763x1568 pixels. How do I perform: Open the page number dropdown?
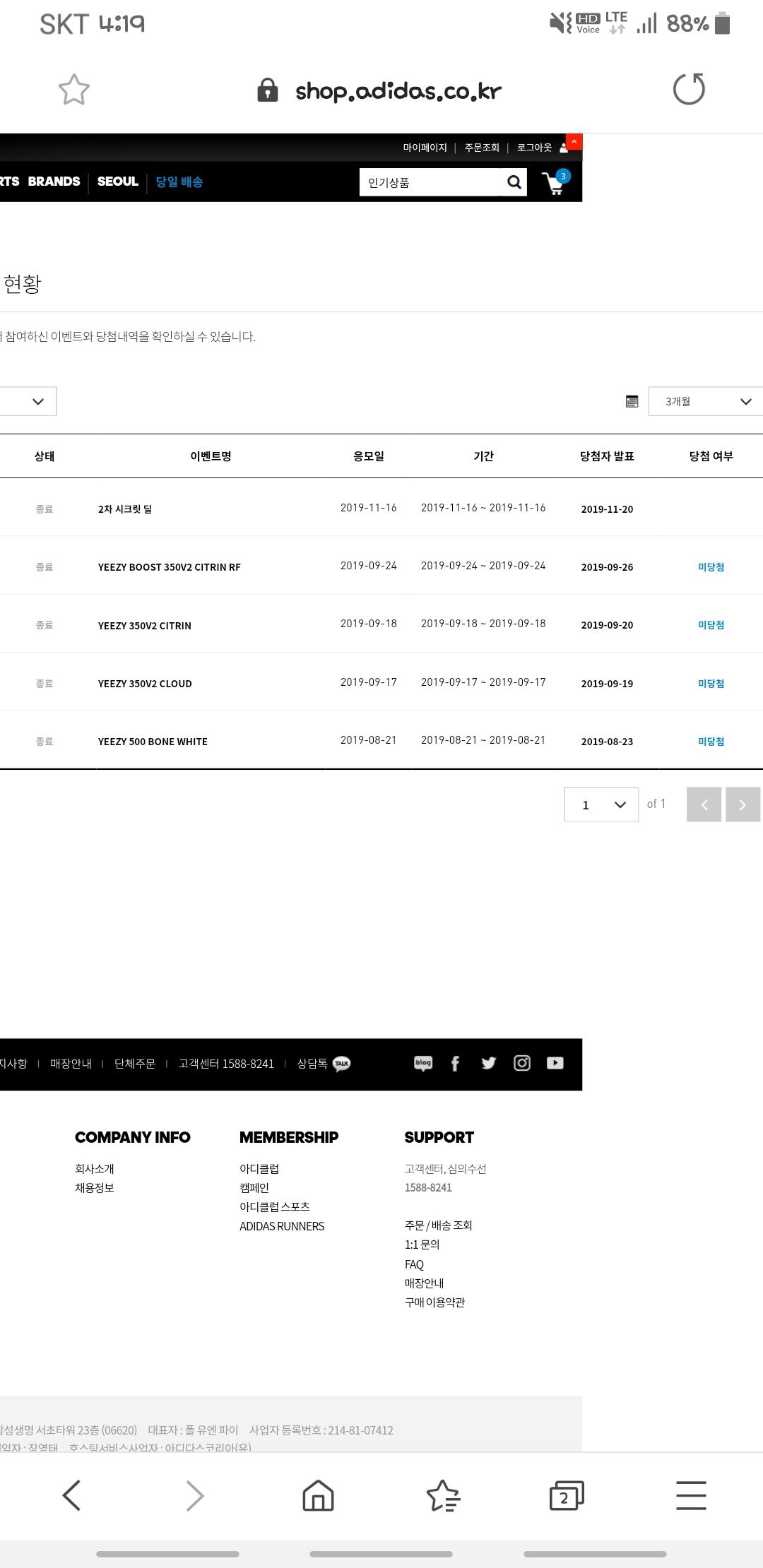(x=601, y=804)
